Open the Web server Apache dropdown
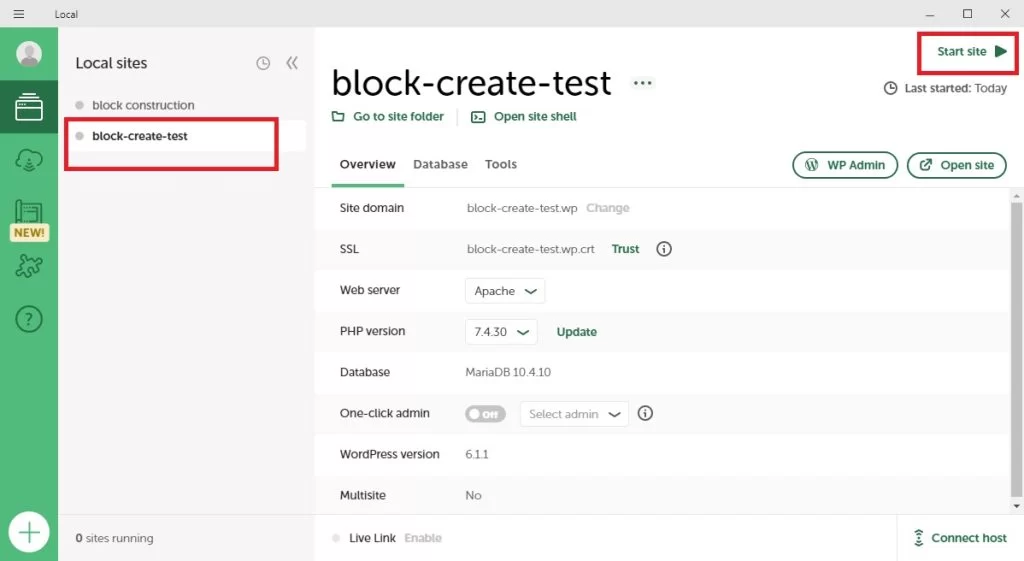Viewport: 1024px width, 561px height. [x=505, y=291]
